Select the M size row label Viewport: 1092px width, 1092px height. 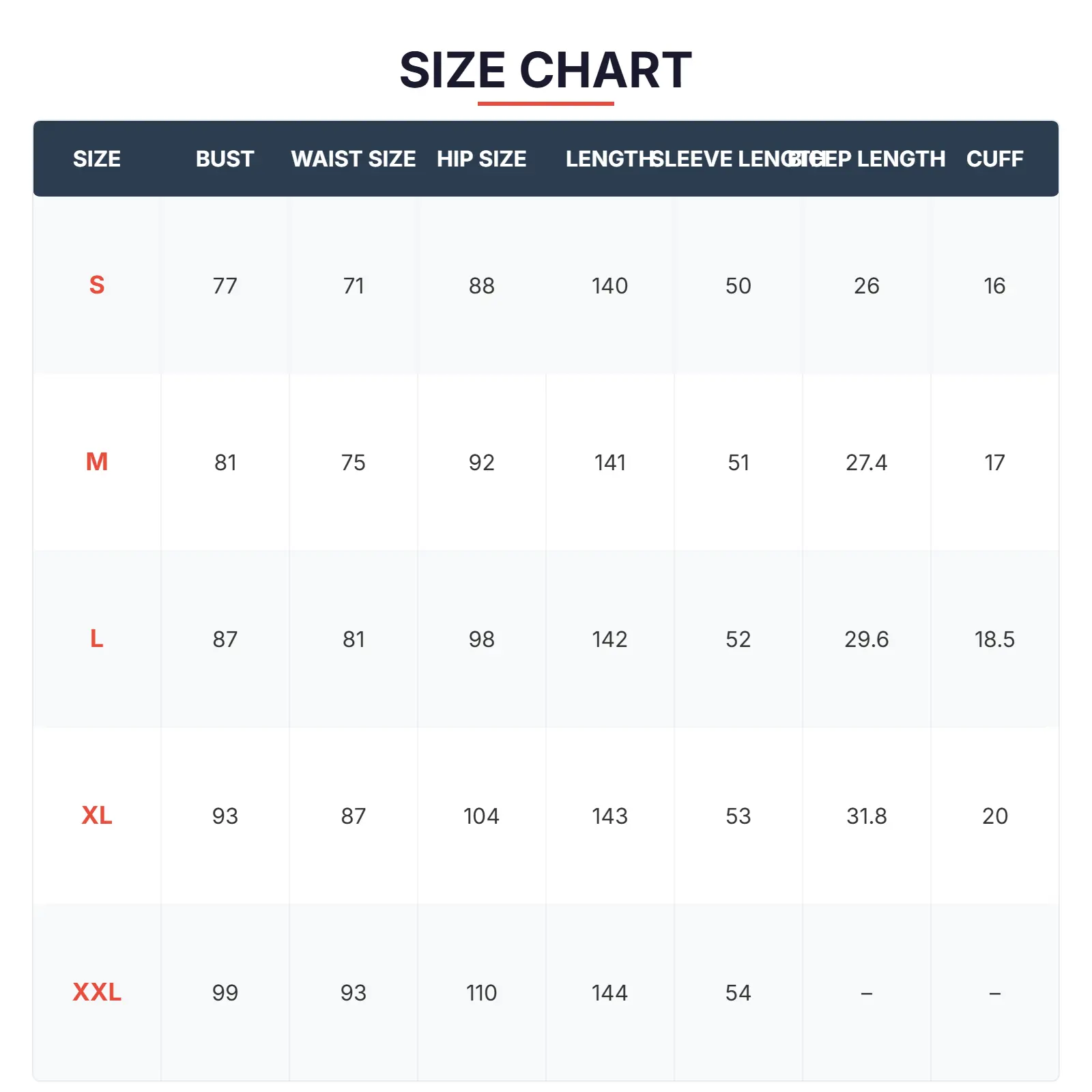point(97,462)
